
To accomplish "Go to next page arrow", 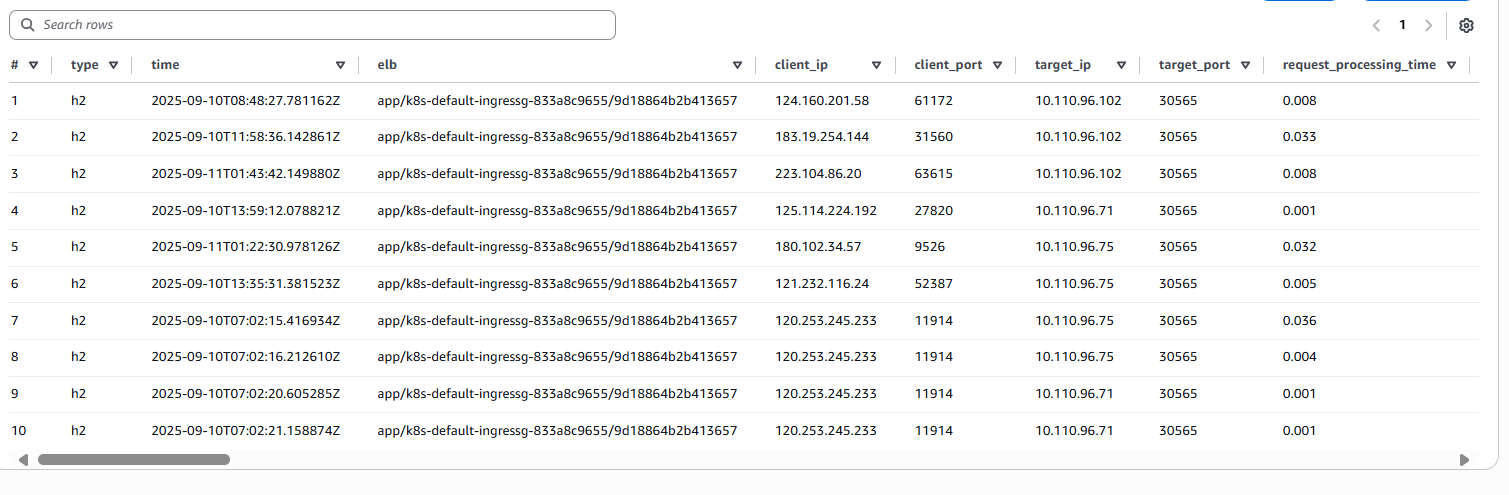I will [1428, 25].
